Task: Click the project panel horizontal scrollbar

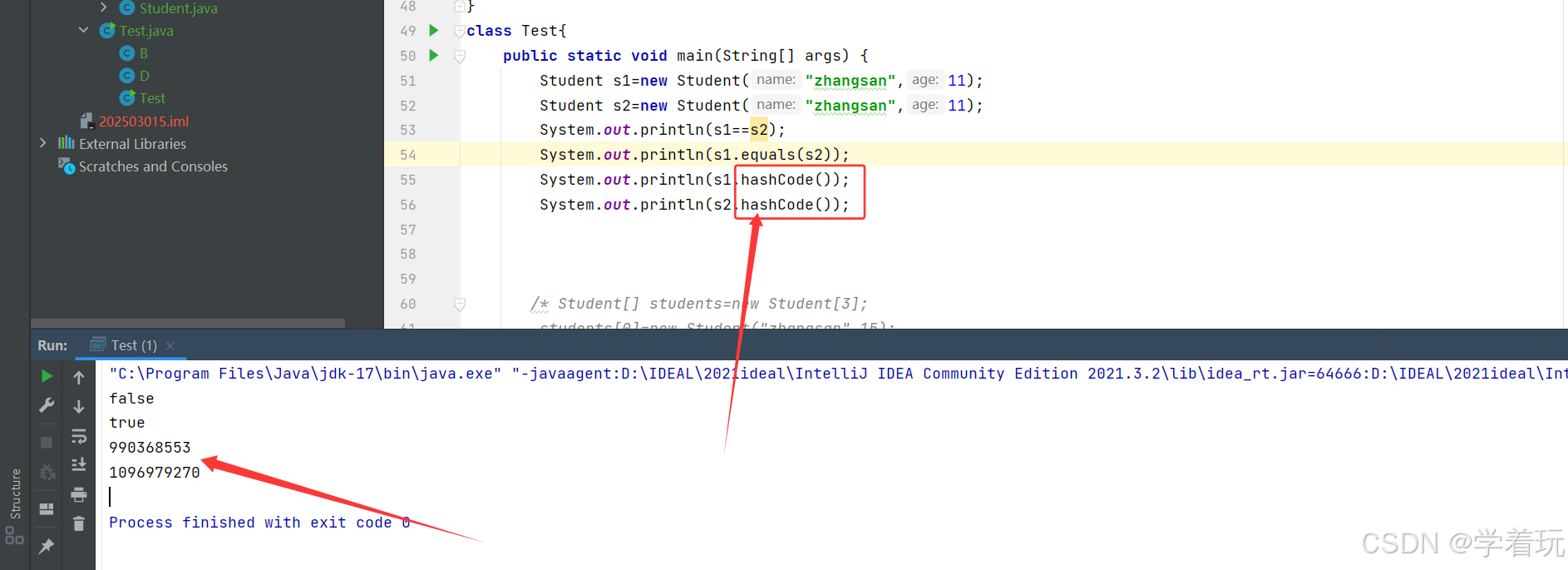Action: pyautogui.click(x=188, y=323)
